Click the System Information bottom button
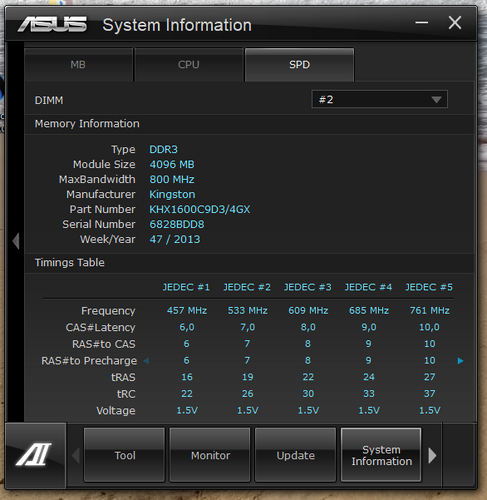The width and height of the screenshot is (487, 500). coord(381,455)
